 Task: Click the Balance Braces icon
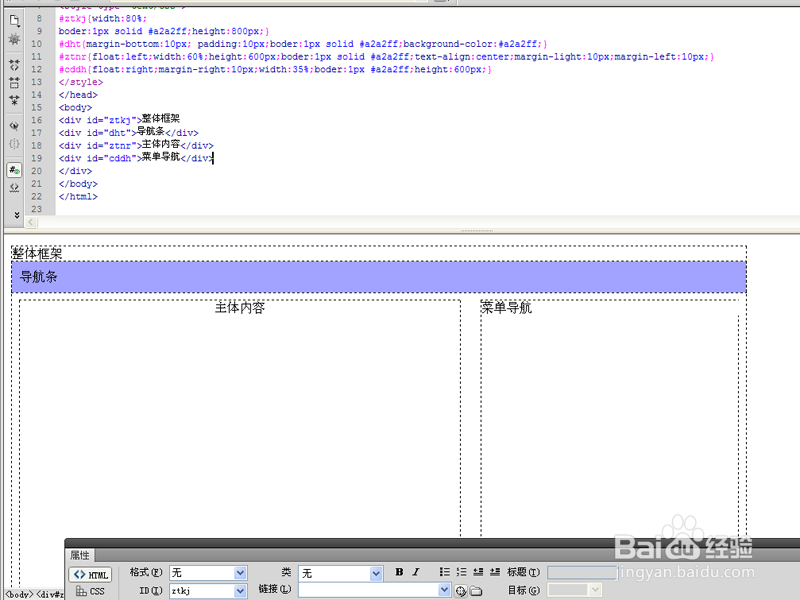(x=14, y=144)
